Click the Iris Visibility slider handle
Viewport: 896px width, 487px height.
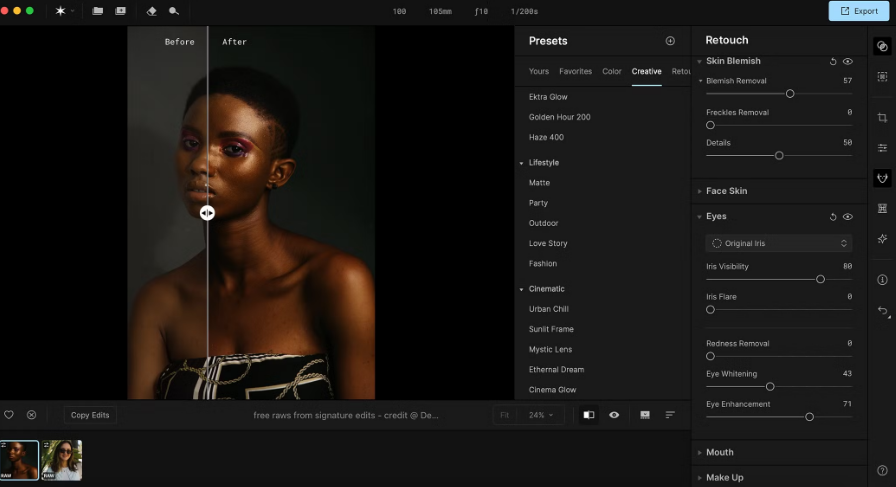(821, 280)
